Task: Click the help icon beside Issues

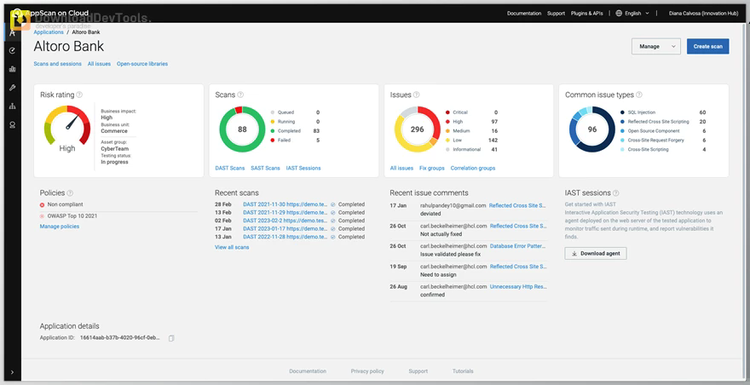Action: pyautogui.click(x=417, y=95)
